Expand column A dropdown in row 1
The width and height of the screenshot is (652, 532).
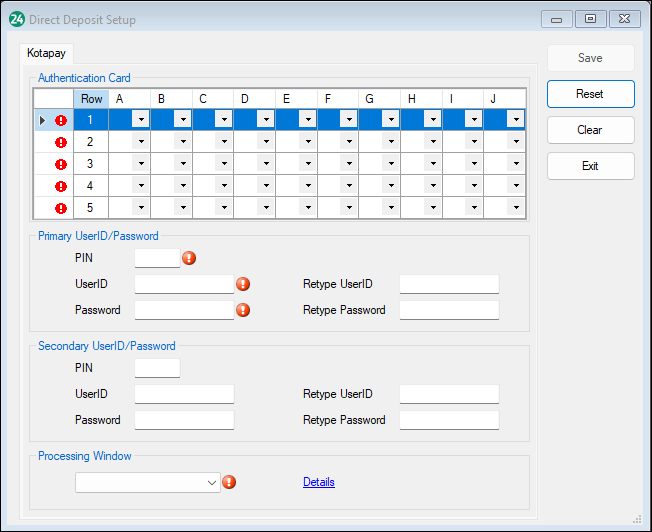click(140, 120)
